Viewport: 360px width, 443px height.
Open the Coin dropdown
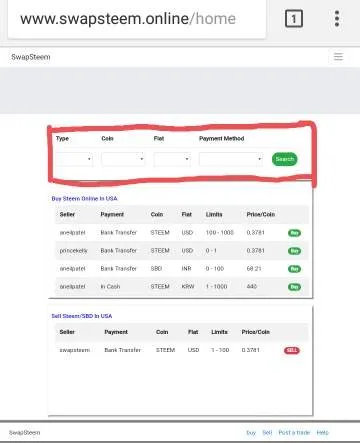coord(123,159)
